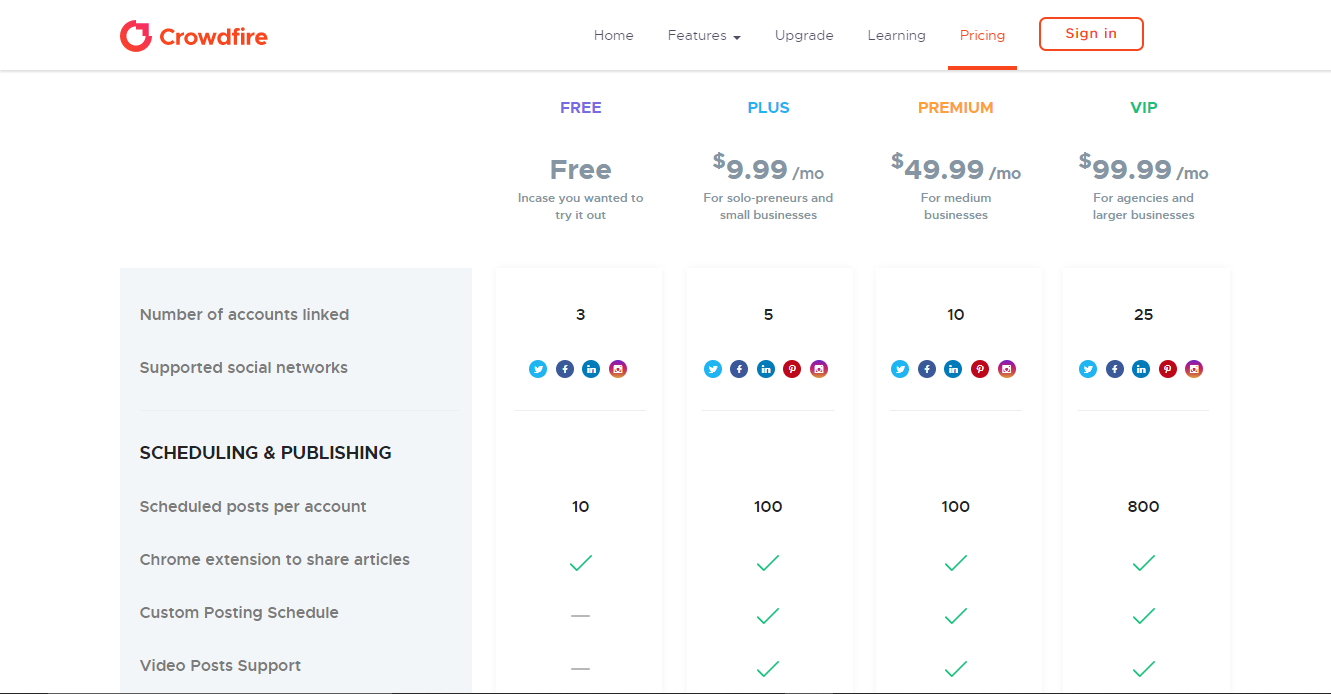Image resolution: width=1331 pixels, height=694 pixels.
Task: Click 'For agencies and larger businesses' text
Action: (x=1144, y=206)
